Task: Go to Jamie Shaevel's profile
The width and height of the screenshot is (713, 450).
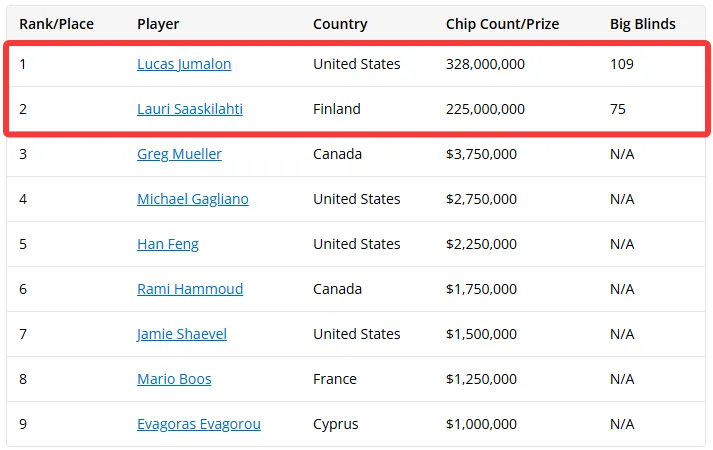Action: (x=182, y=334)
